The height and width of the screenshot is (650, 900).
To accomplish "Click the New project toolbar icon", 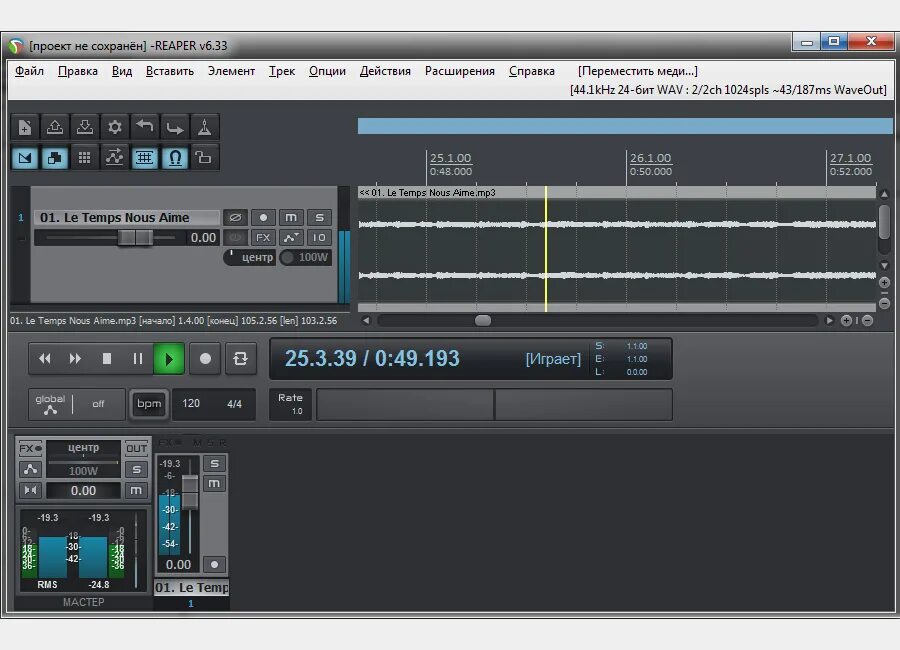I will coord(25,127).
